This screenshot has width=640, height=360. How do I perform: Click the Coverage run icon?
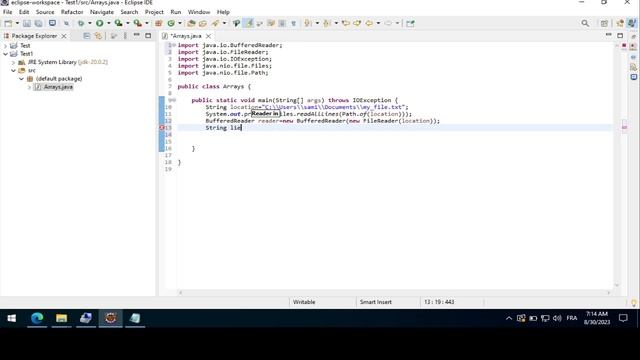click(x=118, y=23)
